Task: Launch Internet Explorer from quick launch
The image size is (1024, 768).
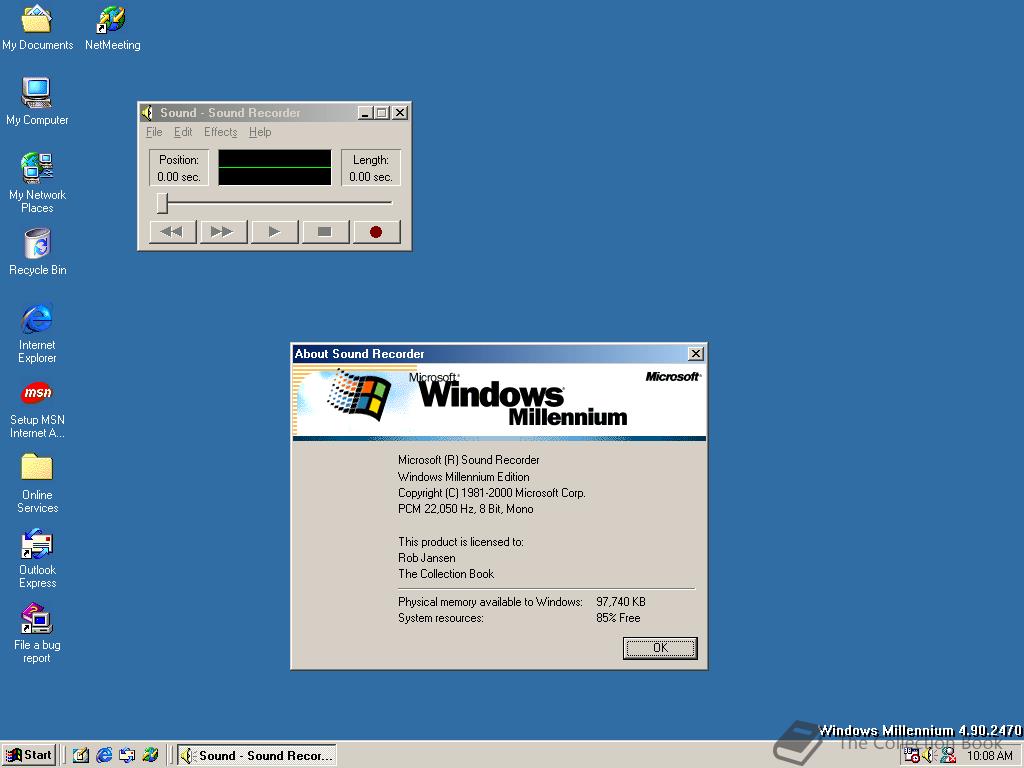Action: pos(104,756)
